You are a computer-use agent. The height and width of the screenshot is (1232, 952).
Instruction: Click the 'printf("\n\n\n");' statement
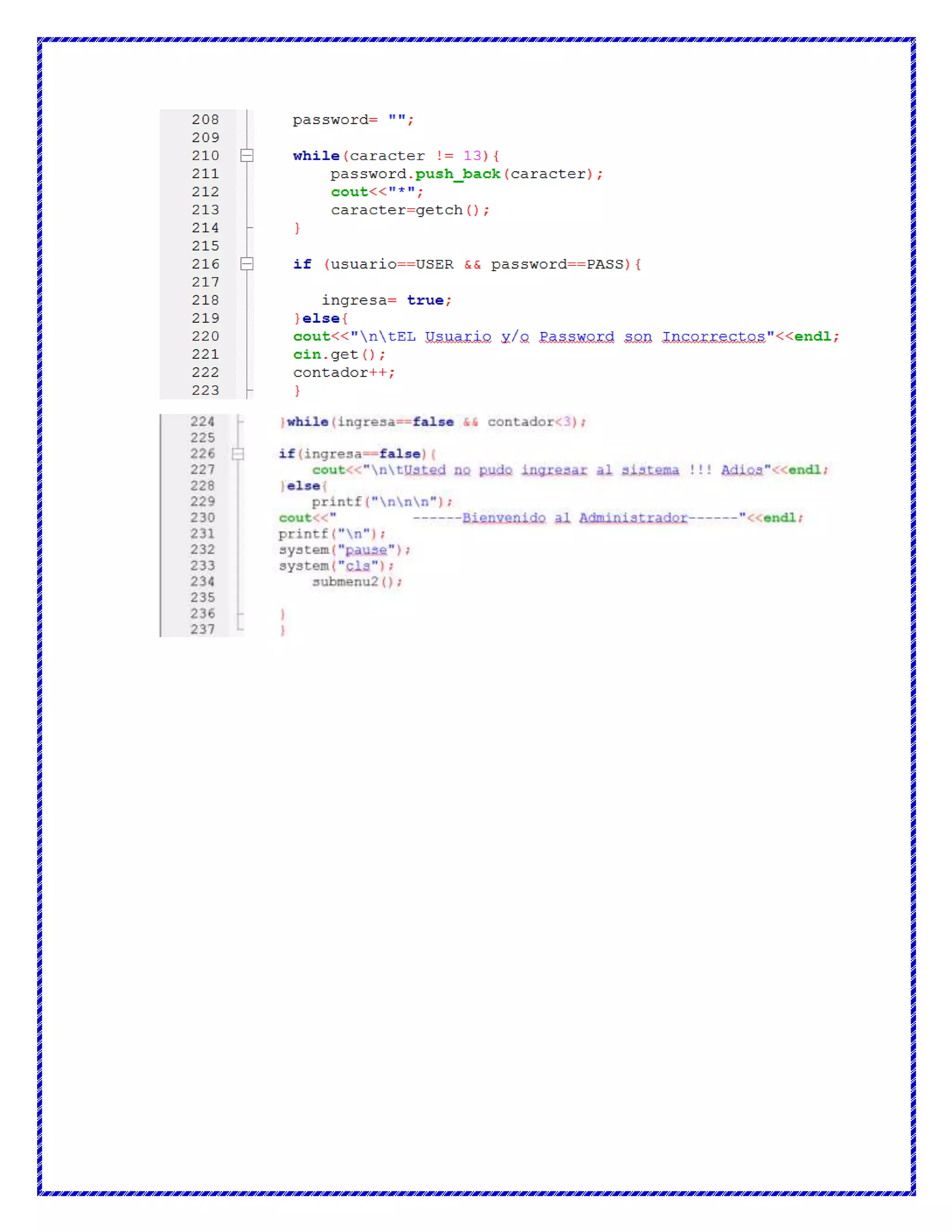pos(383,502)
